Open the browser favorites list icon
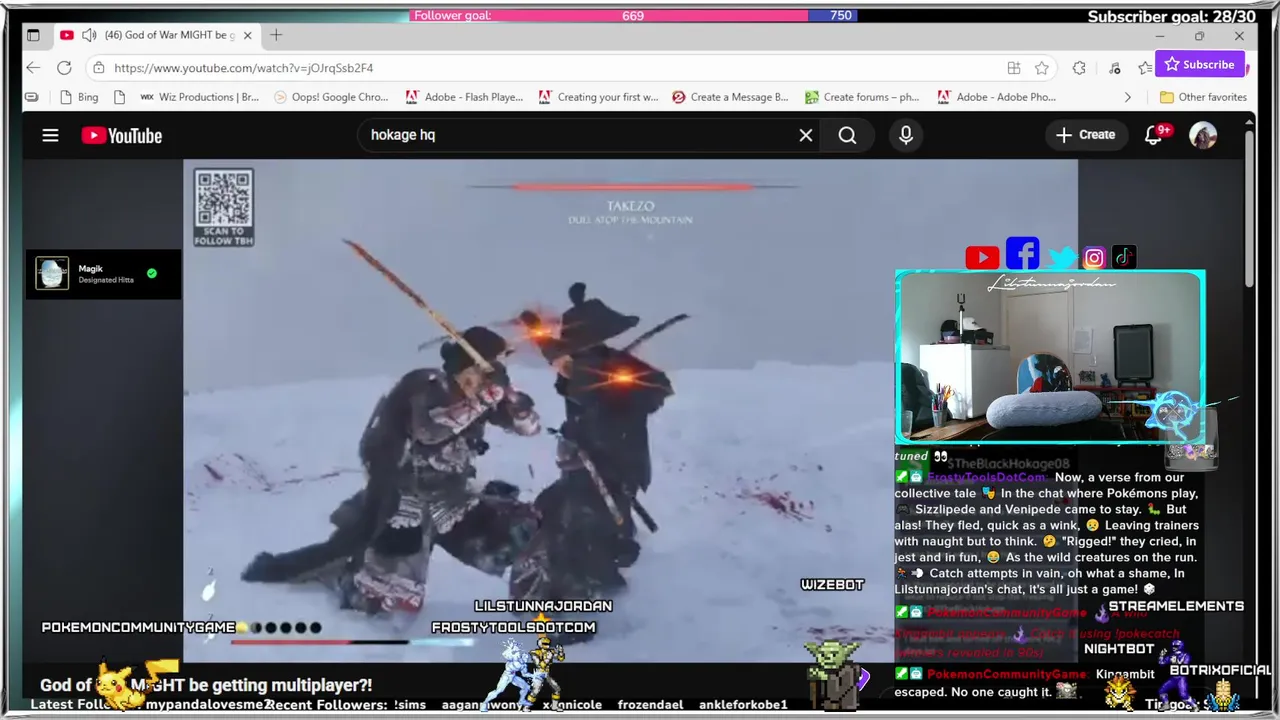Screen dimensions: 1280x720 point(1145,68)
